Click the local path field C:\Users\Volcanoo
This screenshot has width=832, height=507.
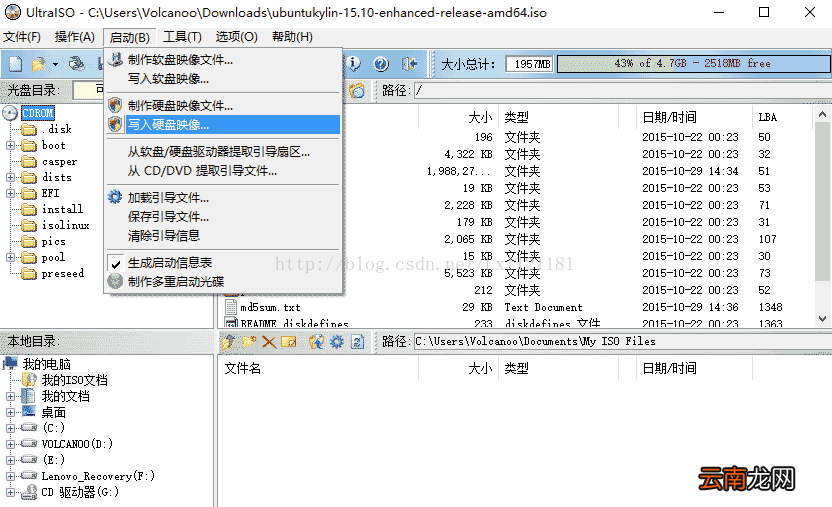point(622,342)
